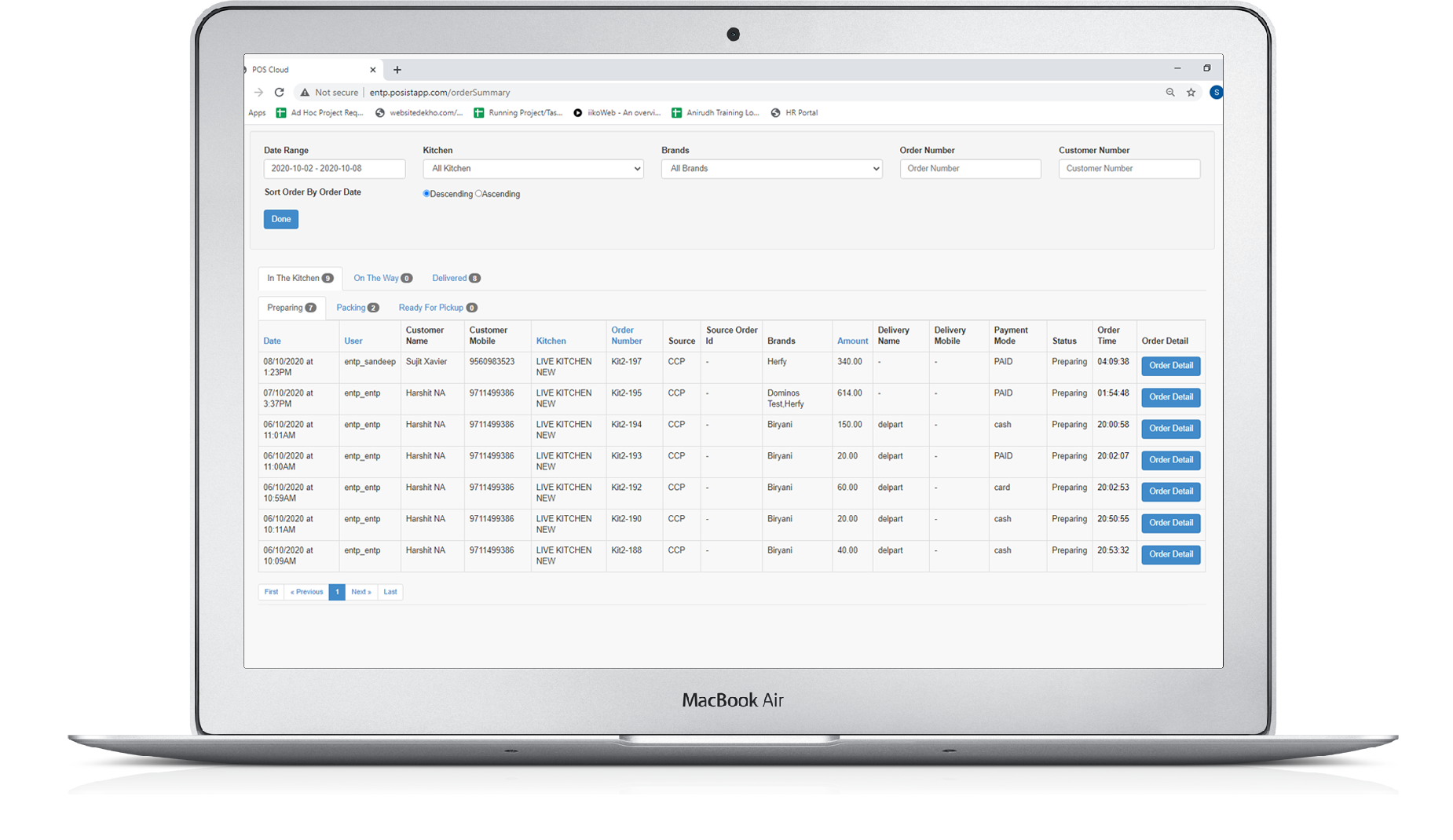Click the Order Number input field
This screenshot has width=1453, height=840.
coord(970,169)
